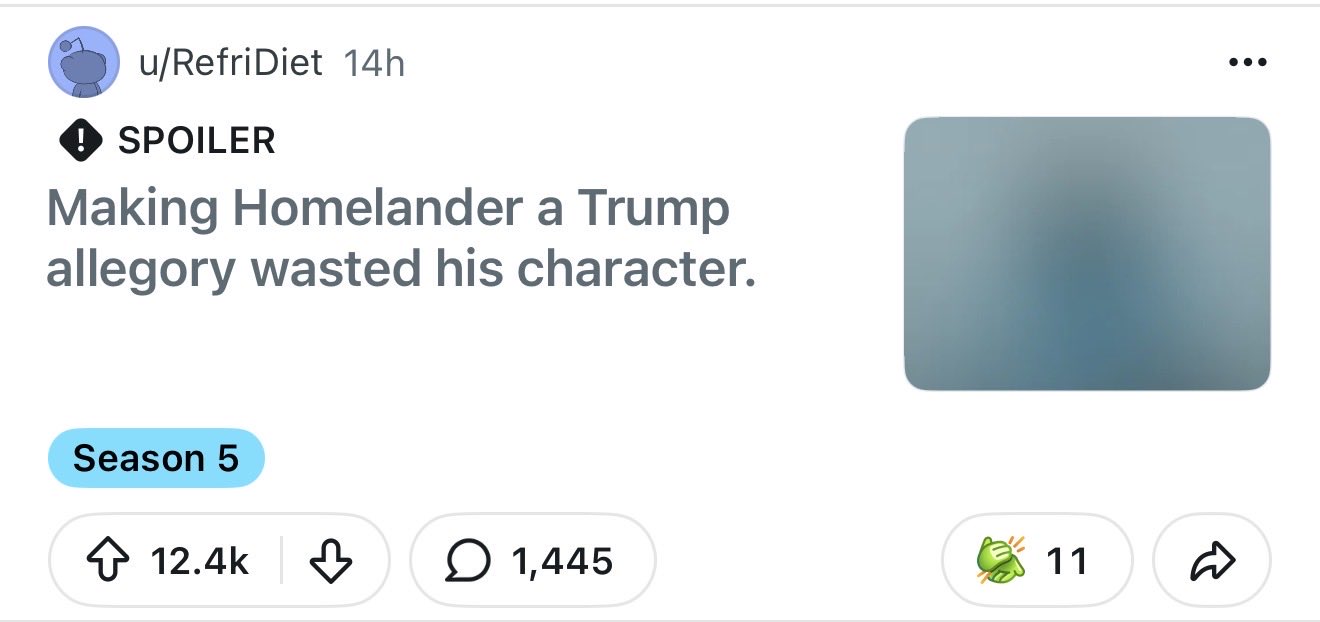The width and height of the screenshot is (1320, 622).
Task: View the 11 awards count
Action: (x=1067, y=561)
